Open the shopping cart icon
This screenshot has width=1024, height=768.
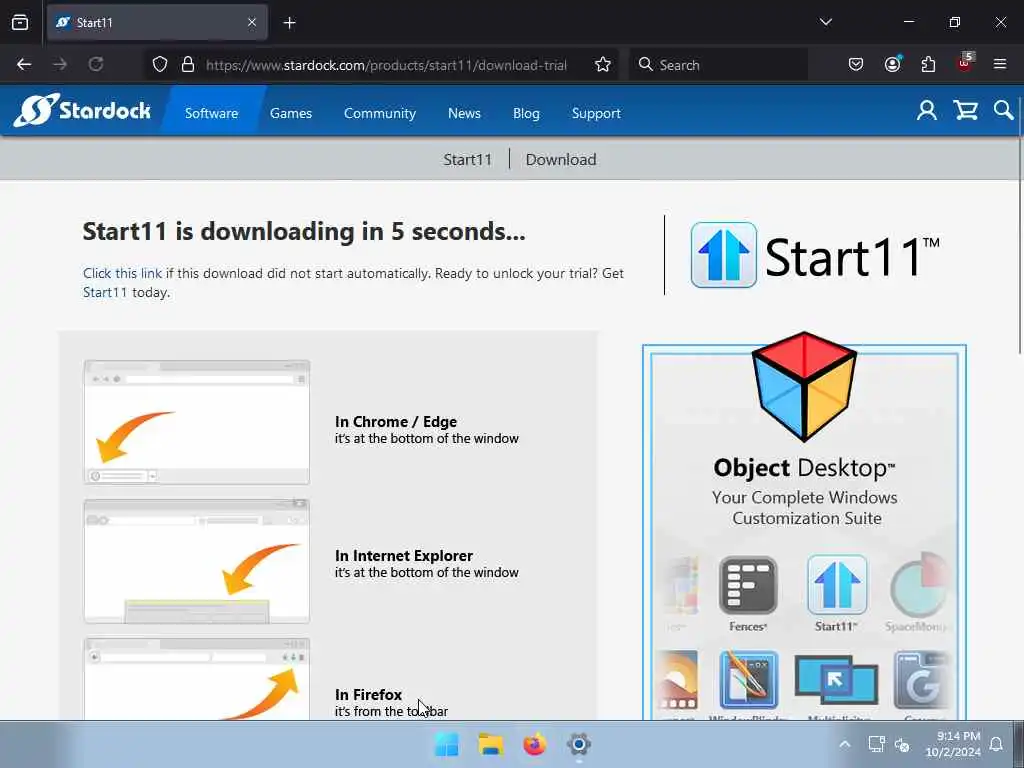965,110
